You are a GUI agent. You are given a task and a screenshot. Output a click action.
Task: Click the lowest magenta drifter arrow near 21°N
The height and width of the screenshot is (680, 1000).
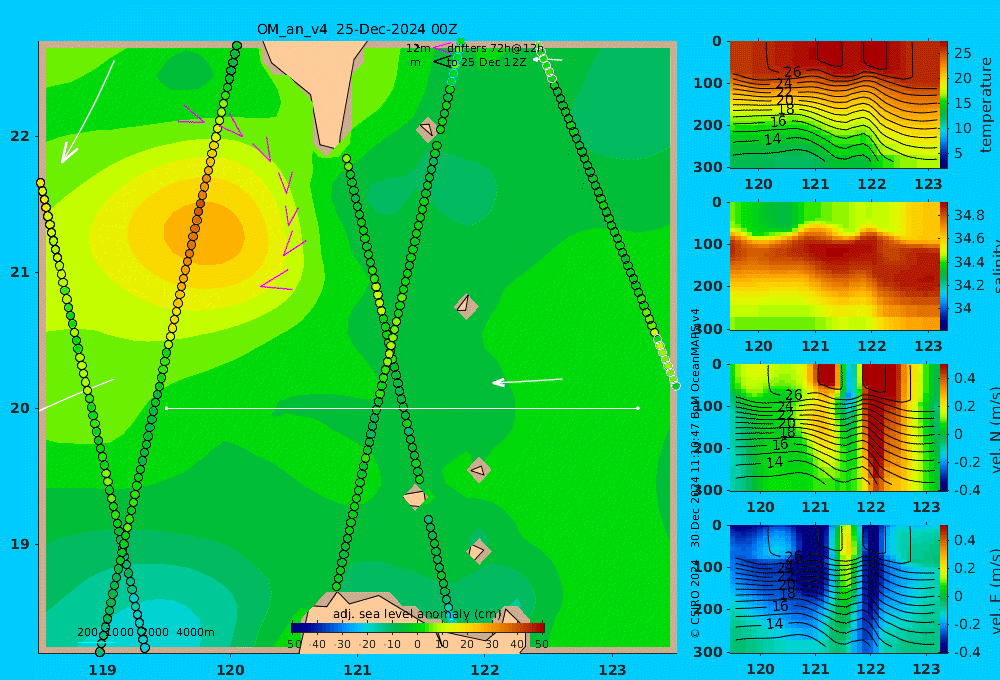click(x=276, y=280)
